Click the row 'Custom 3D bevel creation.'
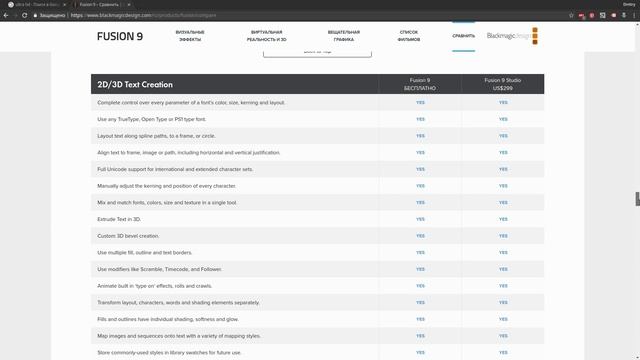Viewport: 640px width, 360px height. (x=317, y=236)
